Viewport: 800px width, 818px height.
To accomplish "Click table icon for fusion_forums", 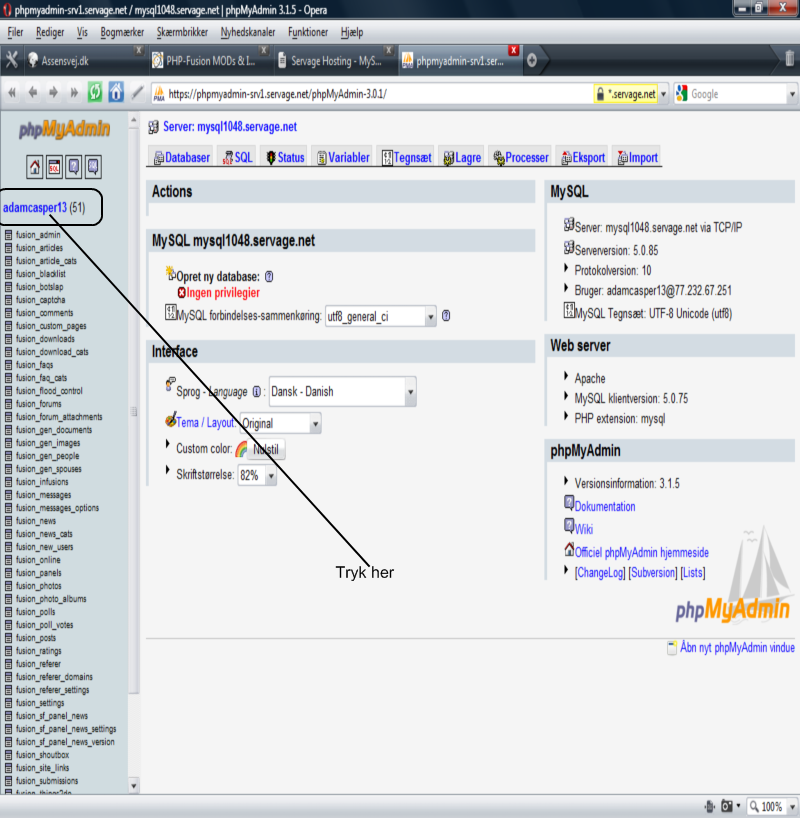I will 8,404.
